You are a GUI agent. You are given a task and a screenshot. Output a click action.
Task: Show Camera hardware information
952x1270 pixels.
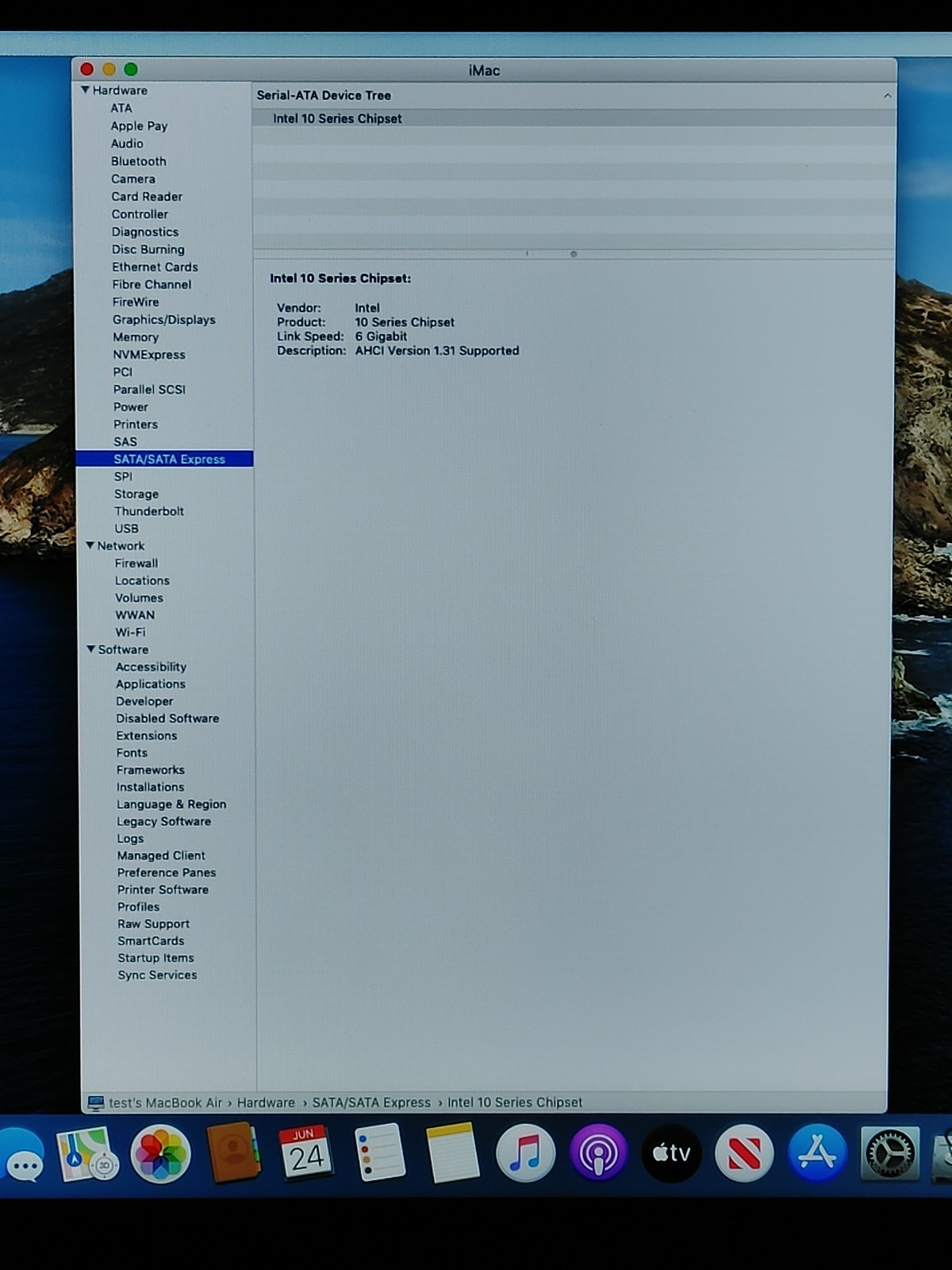click(x=133, y=179)
